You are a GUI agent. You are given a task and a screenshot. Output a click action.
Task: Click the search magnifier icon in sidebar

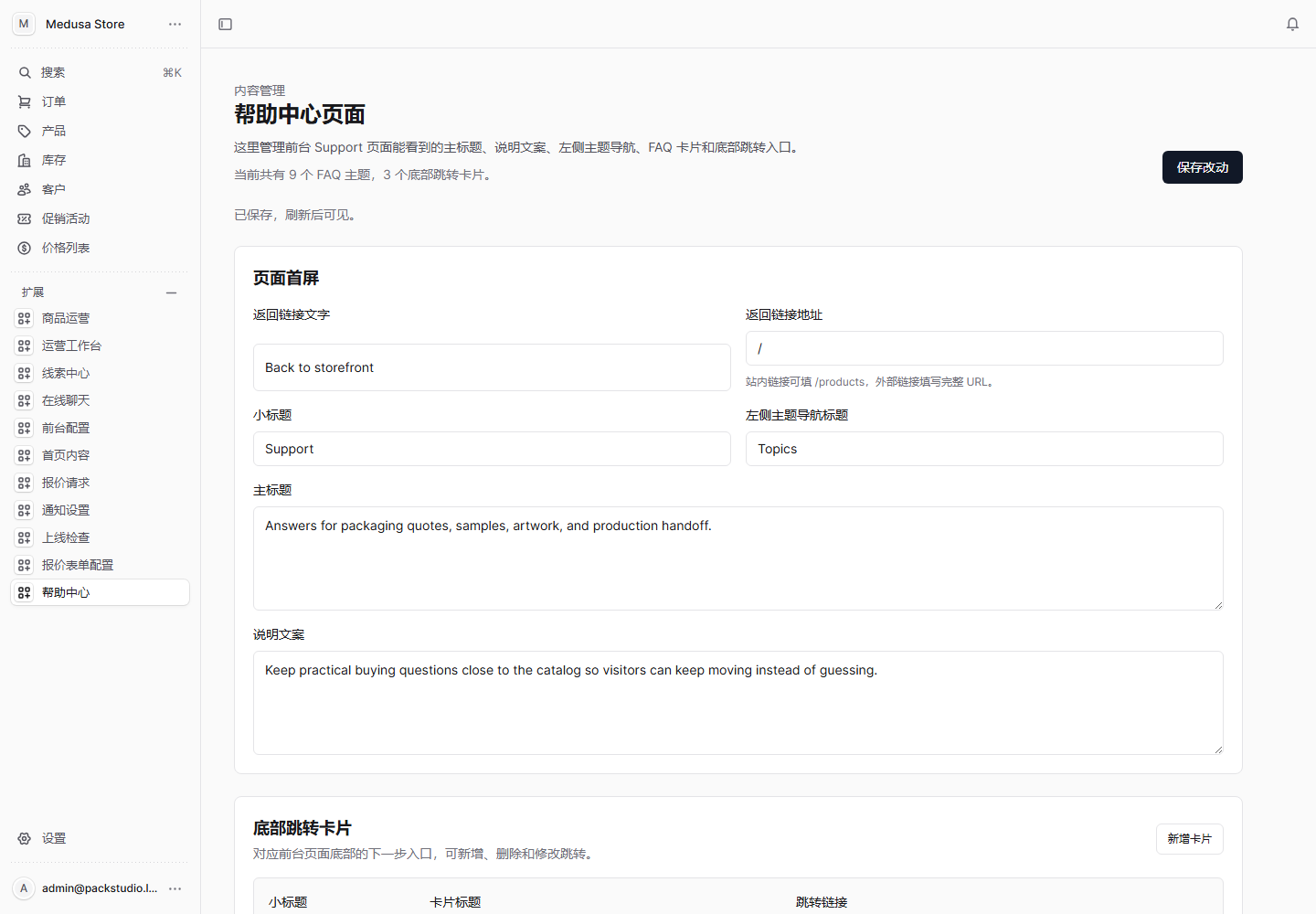click(25, 72)
